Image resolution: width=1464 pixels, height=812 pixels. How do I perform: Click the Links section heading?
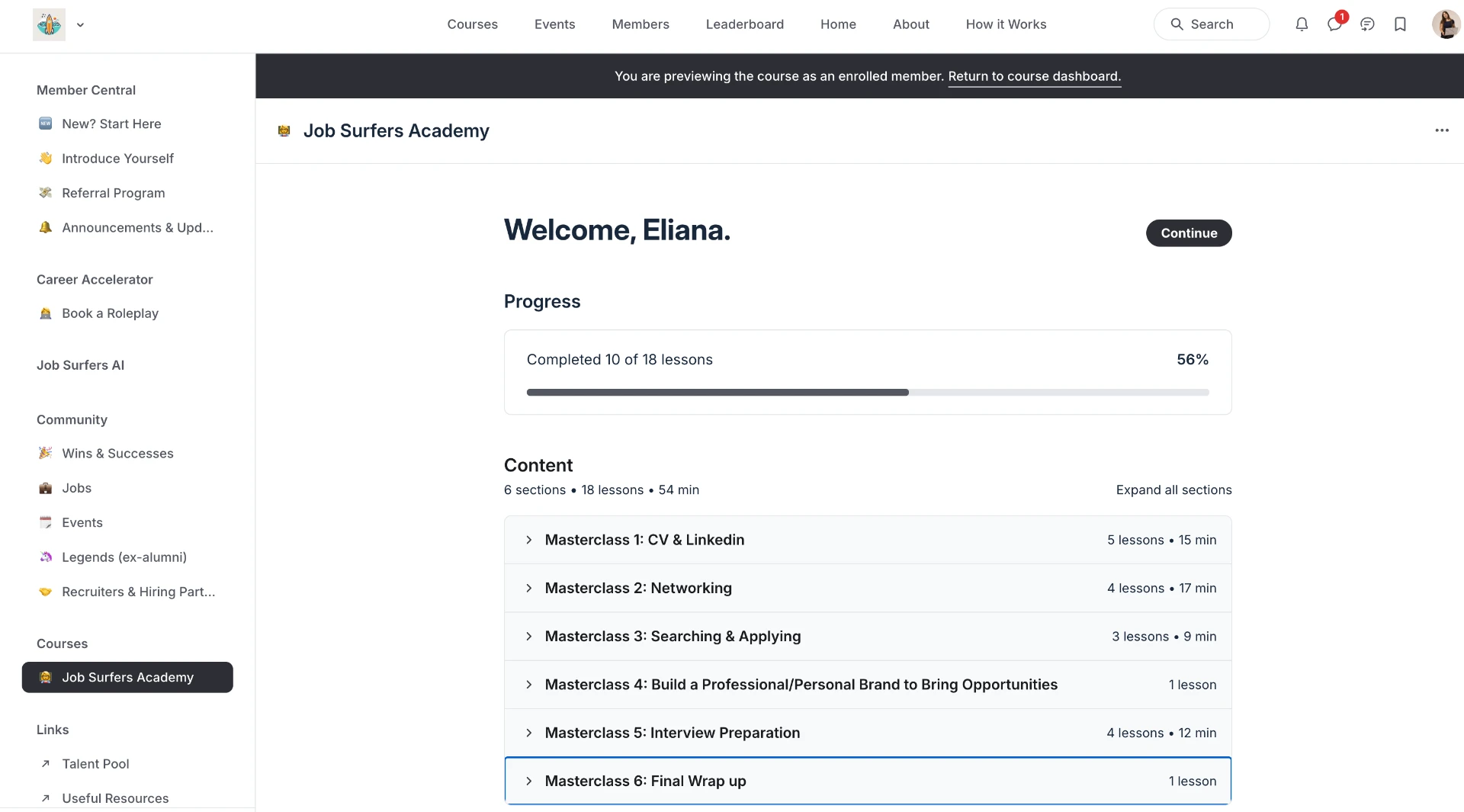coord(53,730)
